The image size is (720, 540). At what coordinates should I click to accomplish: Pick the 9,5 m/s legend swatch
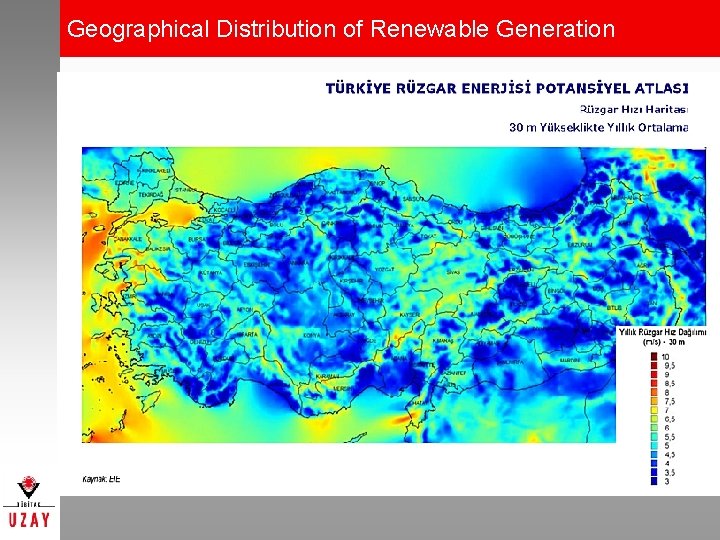pos(654,366)
